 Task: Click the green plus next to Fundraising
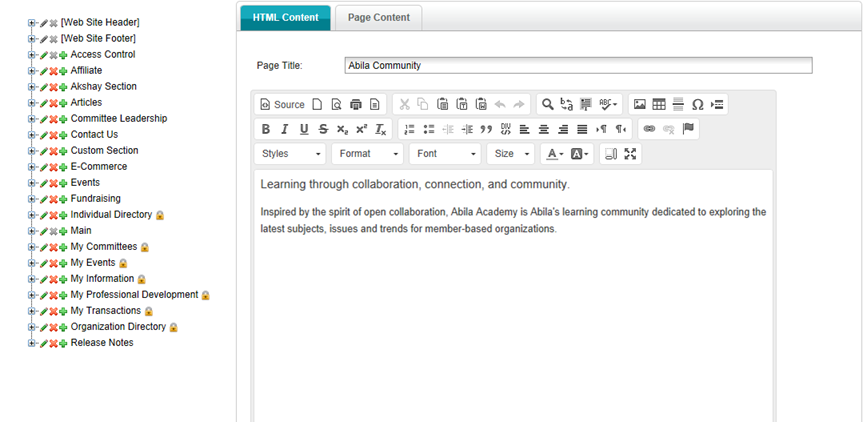(x=63, y=199)
